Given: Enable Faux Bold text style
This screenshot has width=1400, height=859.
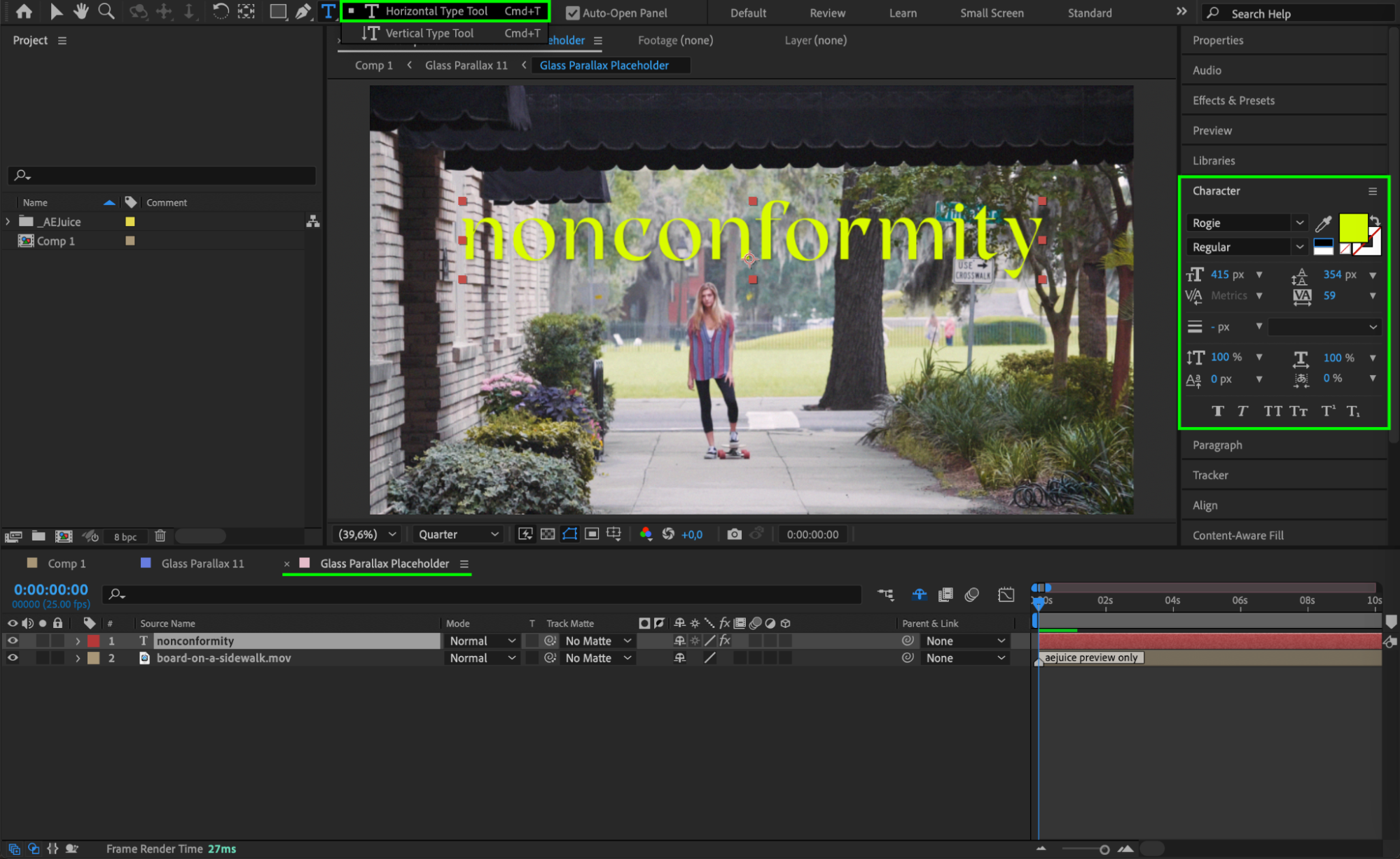Looking at the screenshot, I should pyautogui.click(x=1218, y=411).
